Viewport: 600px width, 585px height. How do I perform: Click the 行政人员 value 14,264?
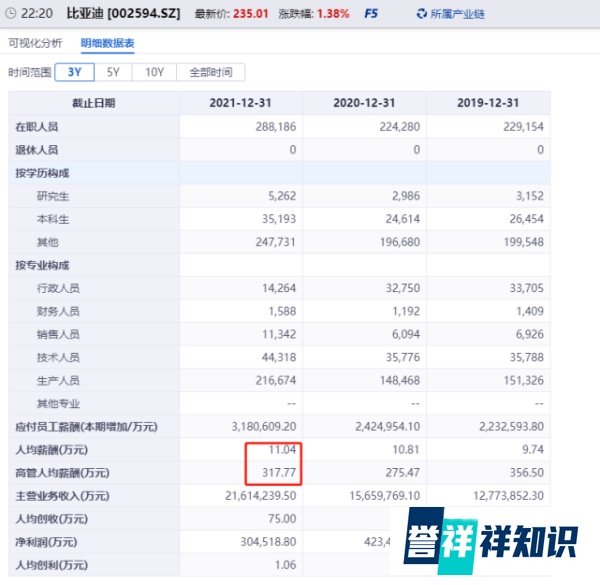(279, 288)
